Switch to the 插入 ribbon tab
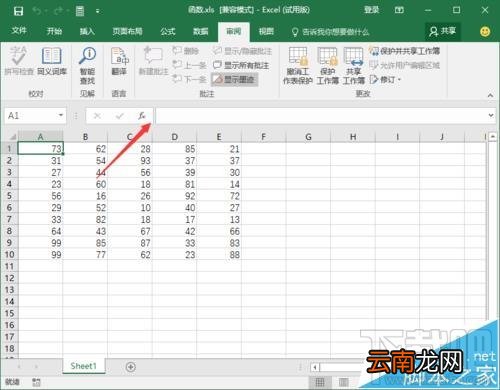 (87, 31)
